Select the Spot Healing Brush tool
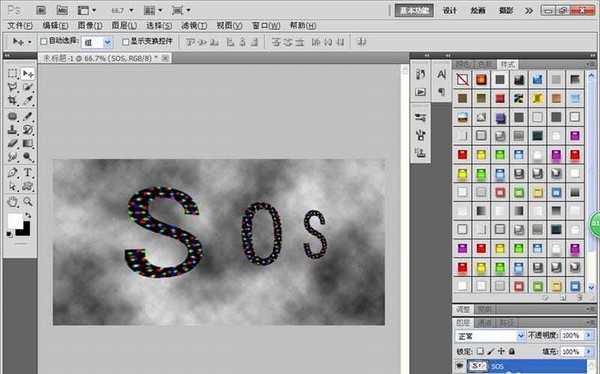 pyautogui.click(x=13, y=116)
